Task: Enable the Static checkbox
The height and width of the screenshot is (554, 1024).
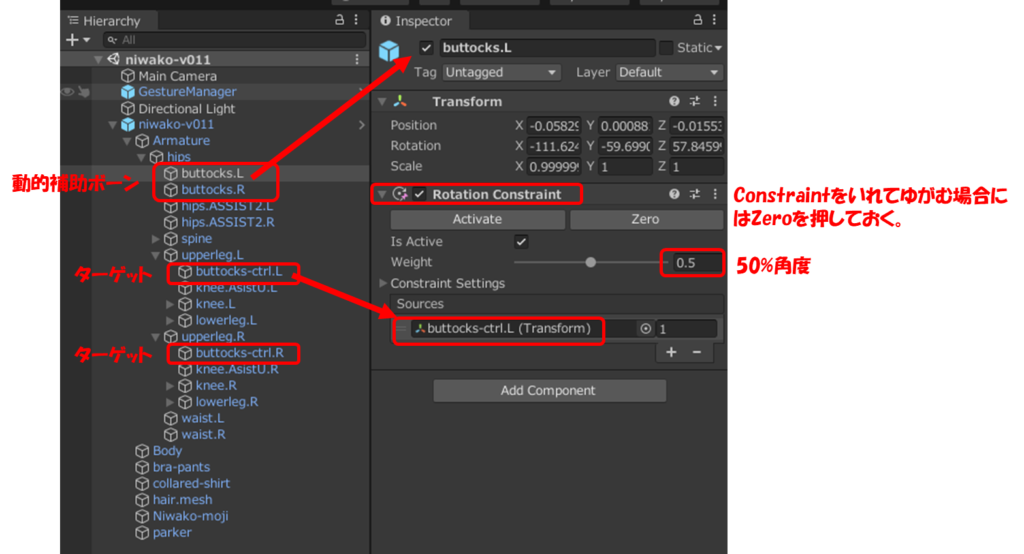Action: pyautogui.click(x=666, y=48)
